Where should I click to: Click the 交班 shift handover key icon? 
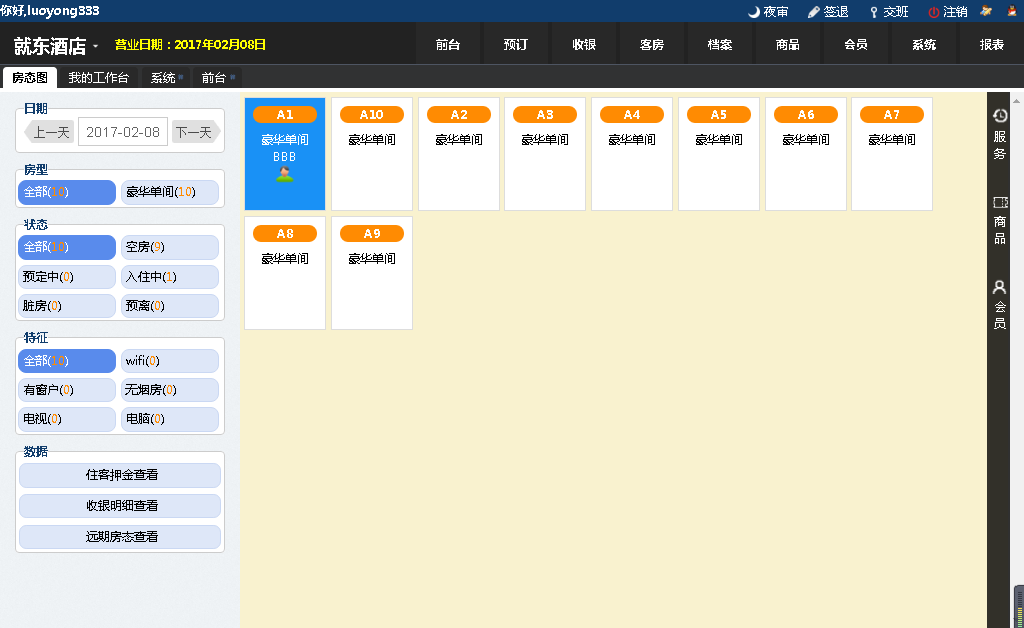coord(874,12)
